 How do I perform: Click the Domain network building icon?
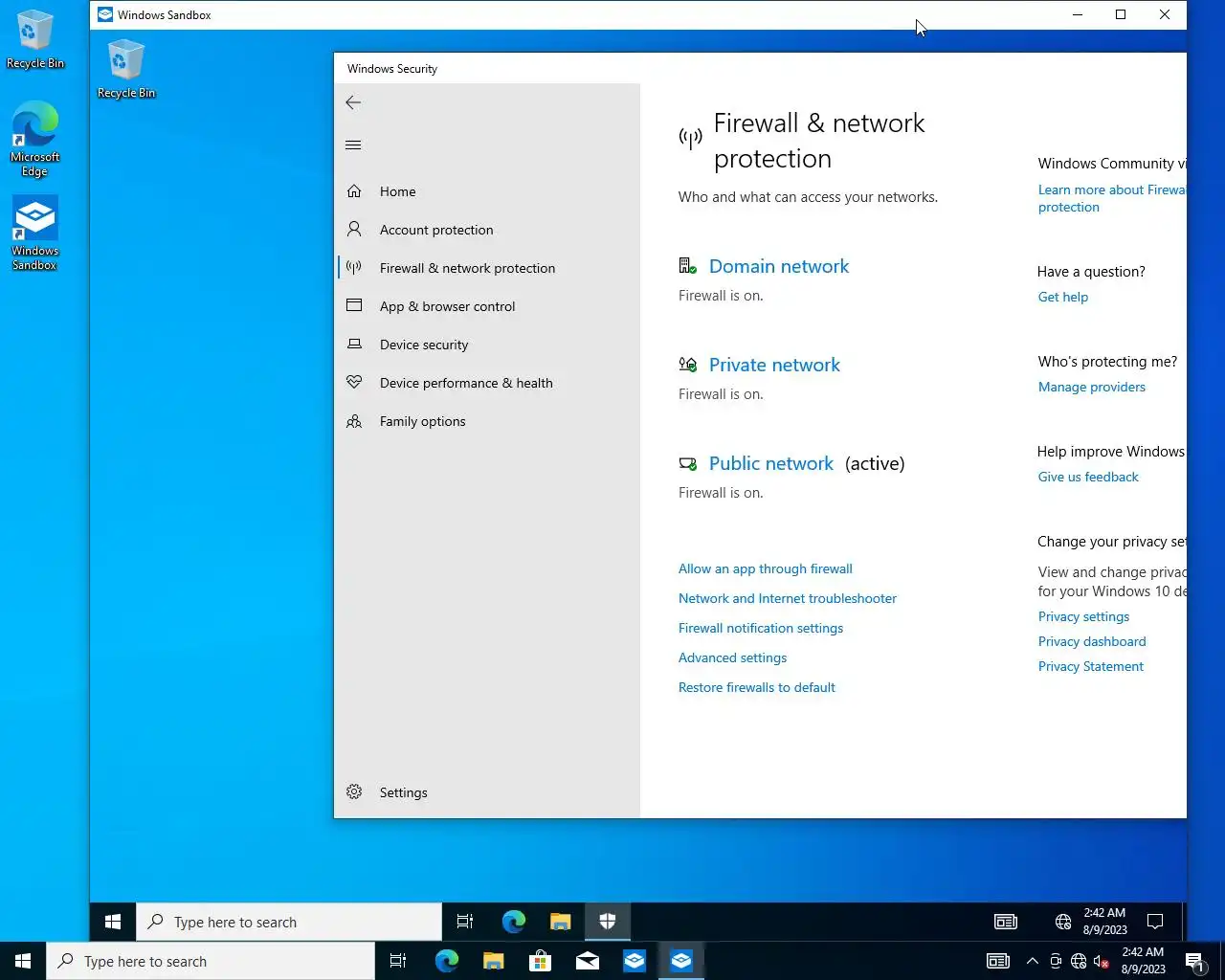click(688, 266)
